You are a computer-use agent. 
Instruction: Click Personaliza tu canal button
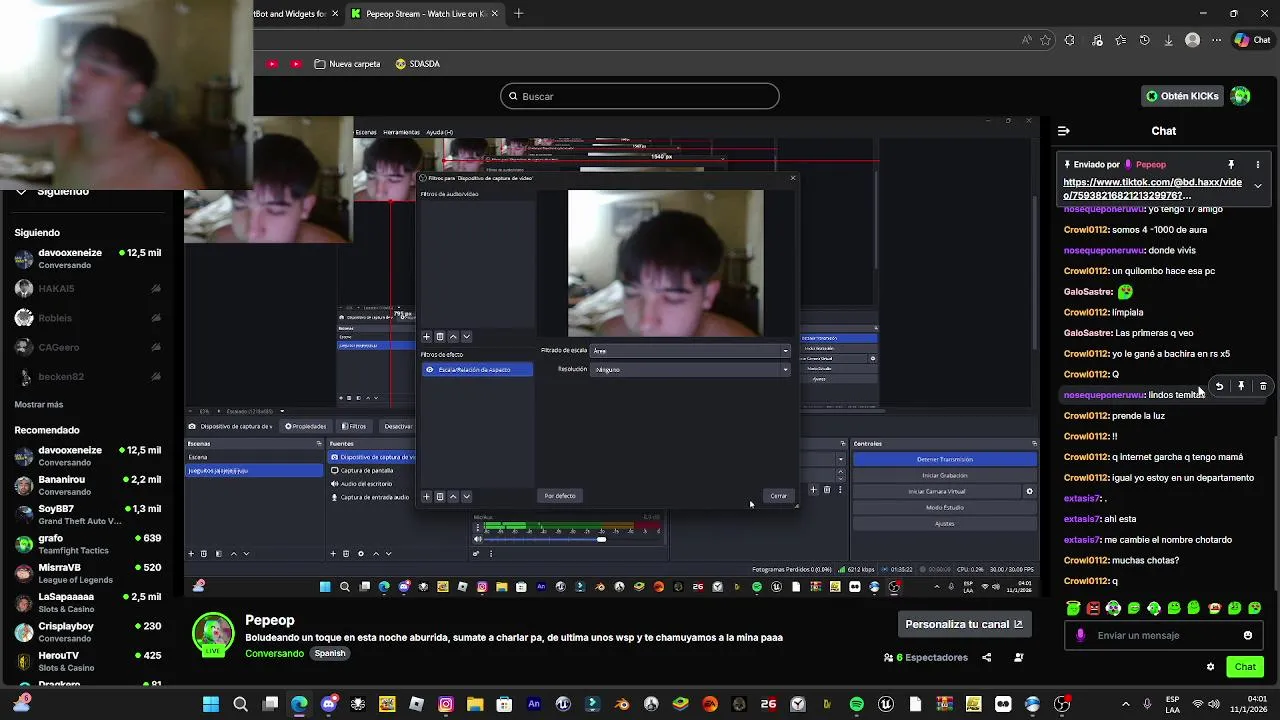pos(964,624)
